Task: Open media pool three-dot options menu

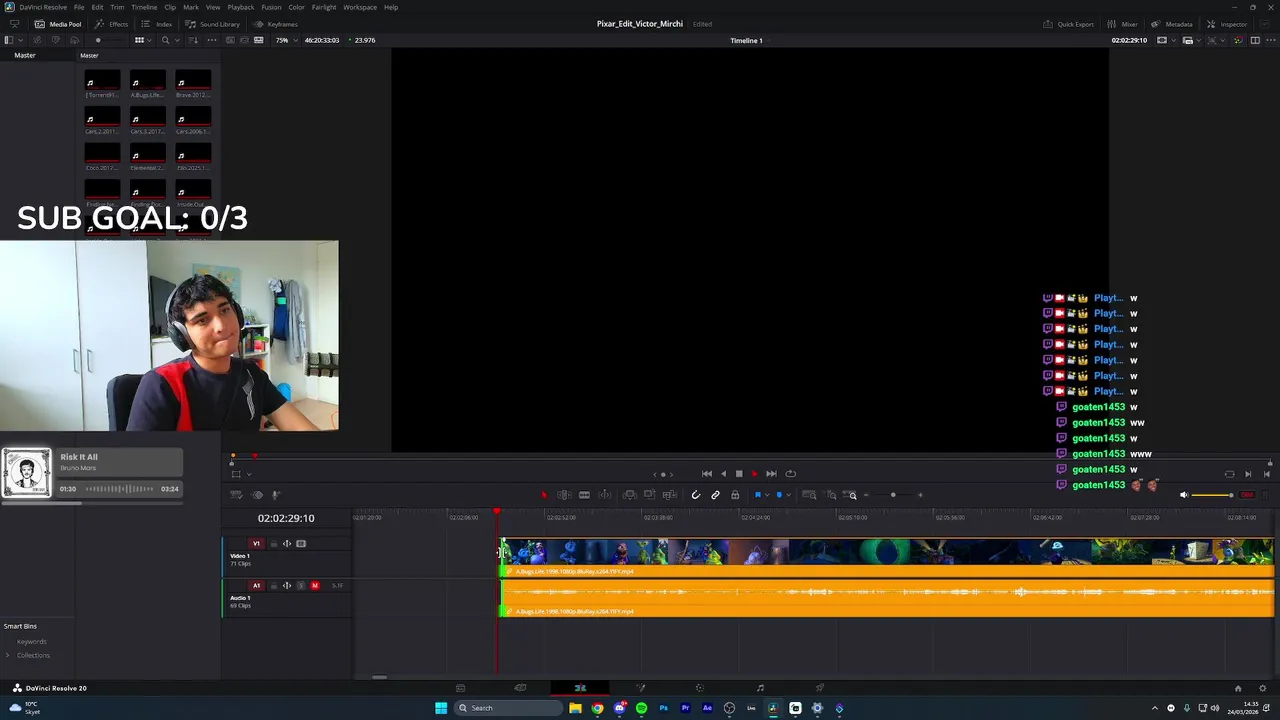Action: click(211, 40)
